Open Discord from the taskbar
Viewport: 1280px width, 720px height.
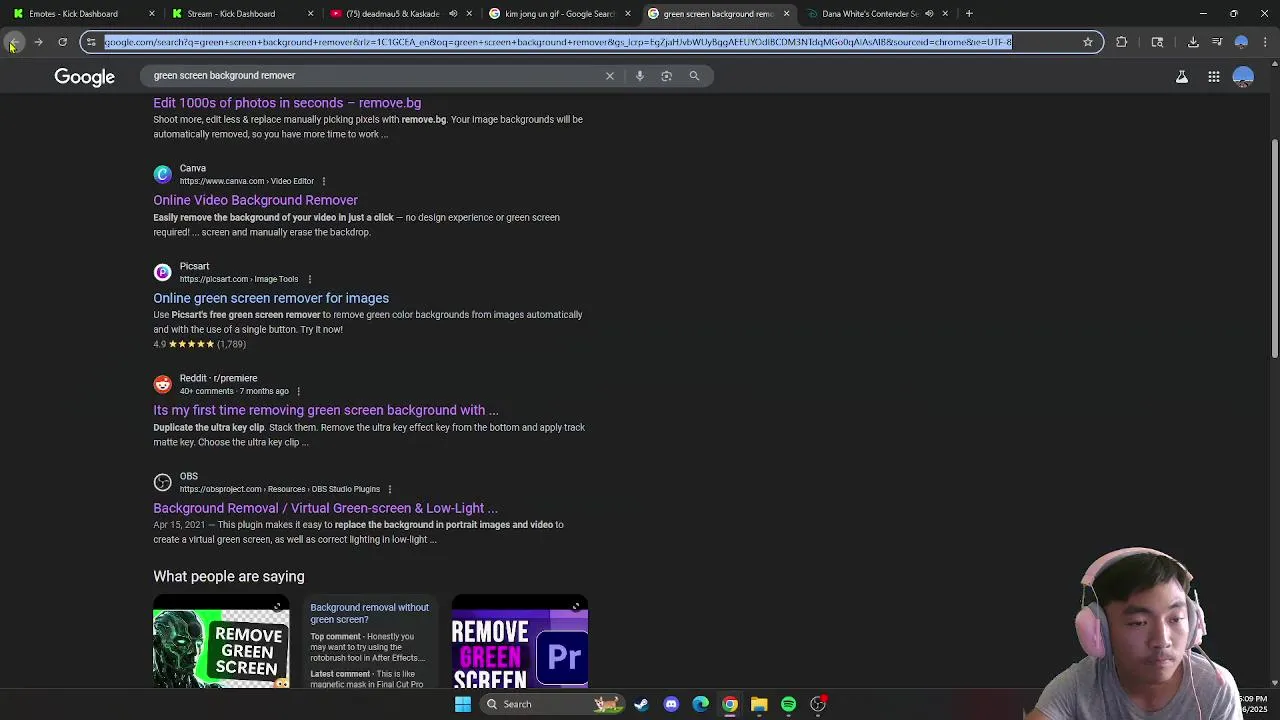671,704
